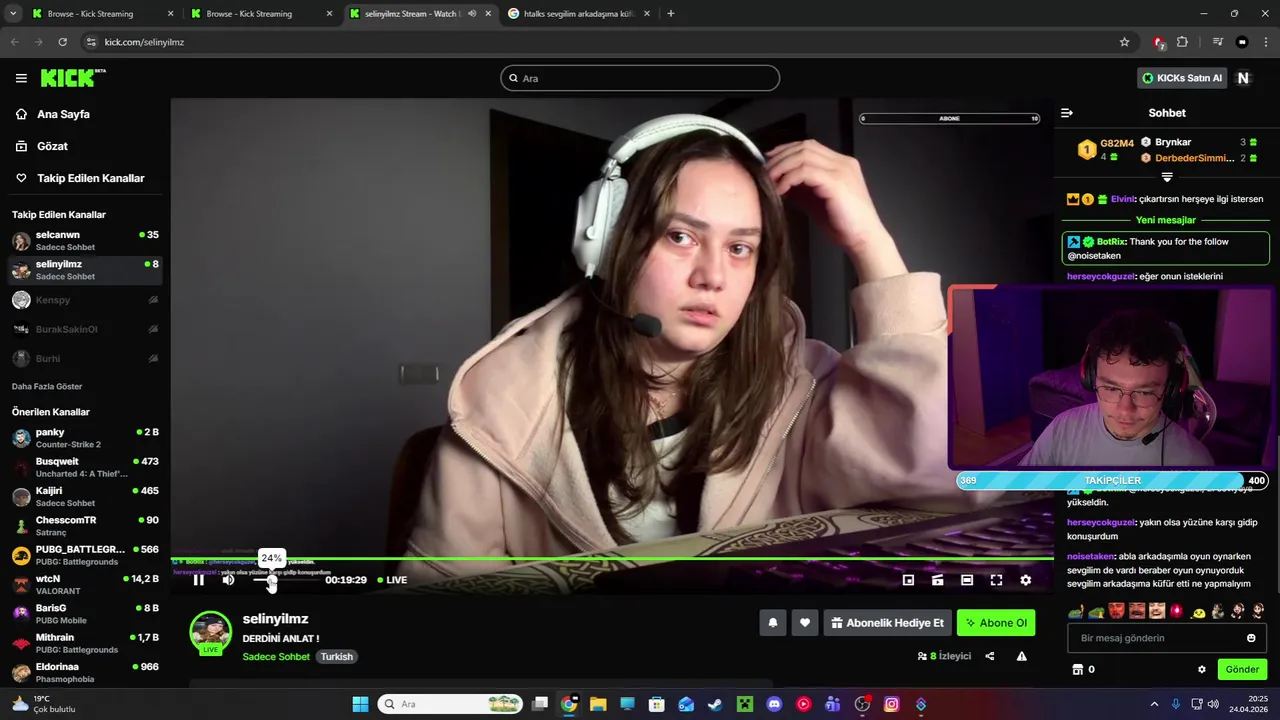Expand Daha Fazla Göster list
The image size is (1280, 720).
coord(47,386)
